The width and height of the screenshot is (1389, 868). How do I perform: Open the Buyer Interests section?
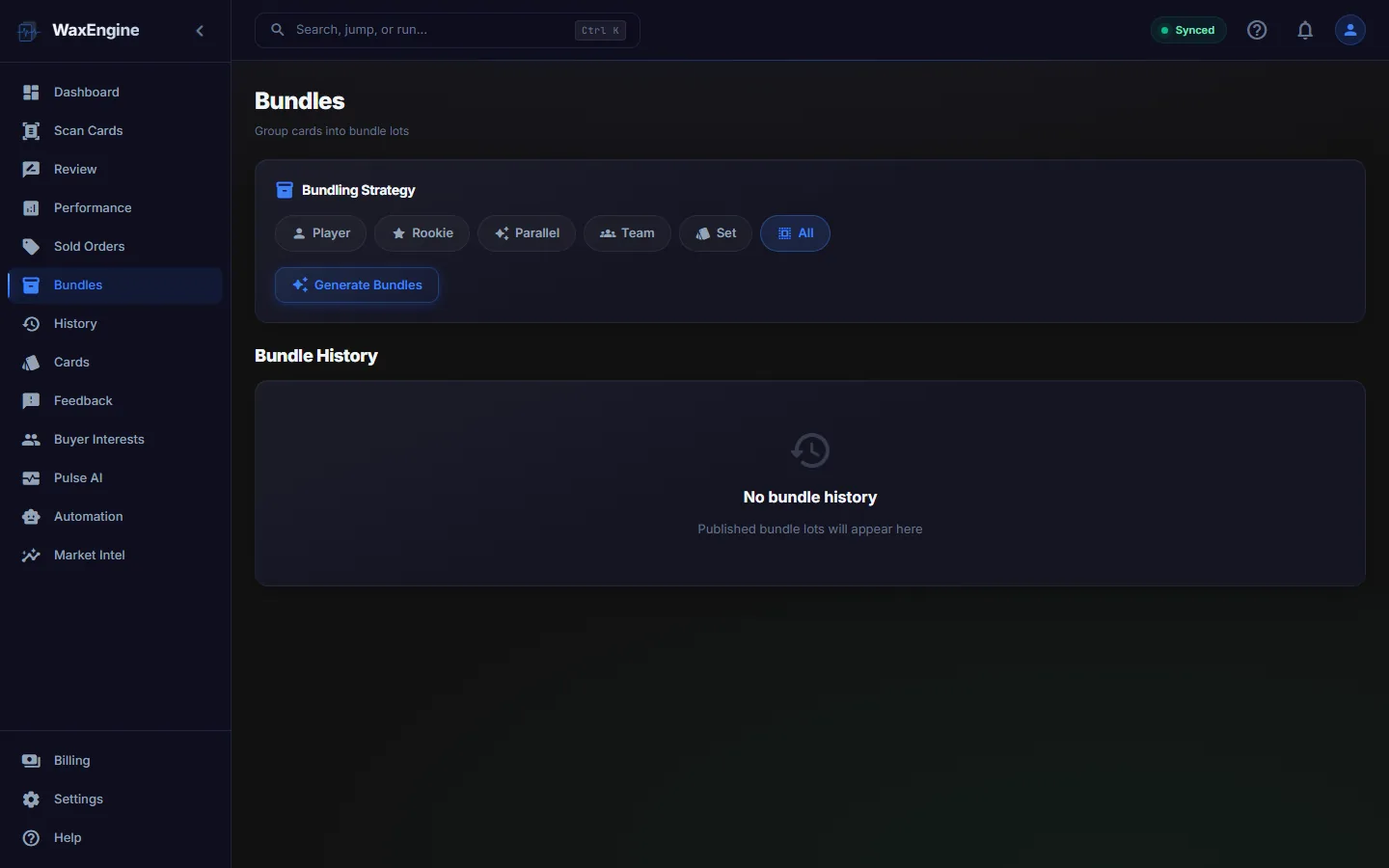[115, 440]
